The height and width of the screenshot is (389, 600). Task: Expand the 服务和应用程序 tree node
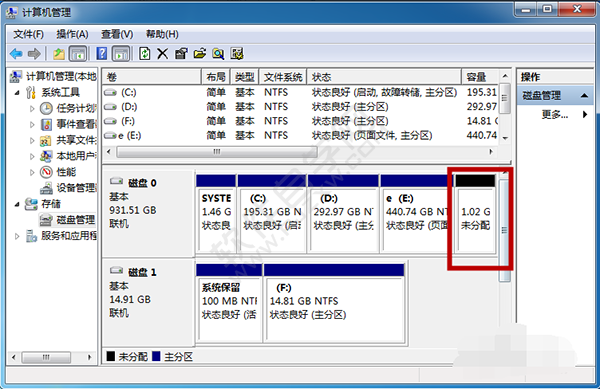17,236
